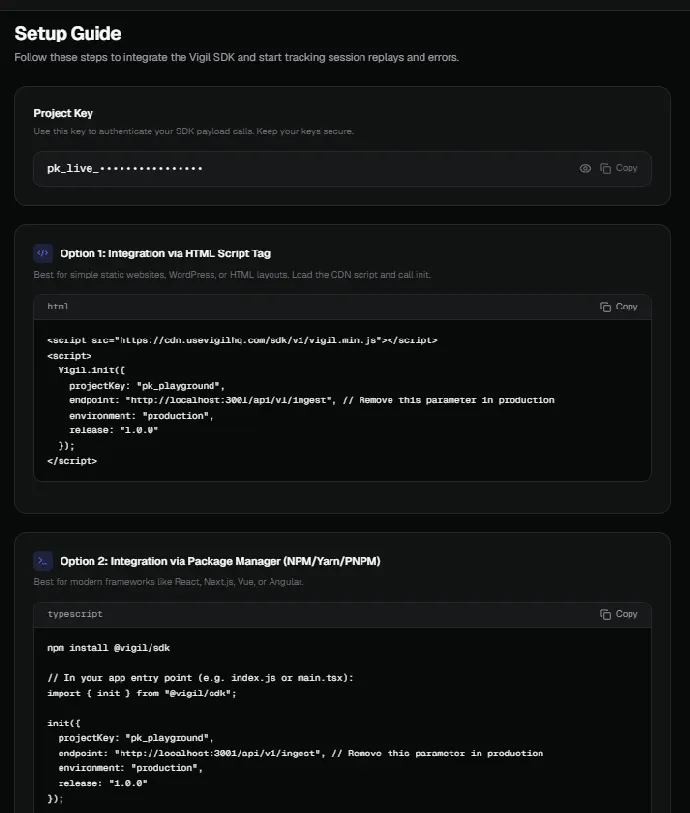
Task: Click 'Best for simple static websites' description
Action: point(232,275)
